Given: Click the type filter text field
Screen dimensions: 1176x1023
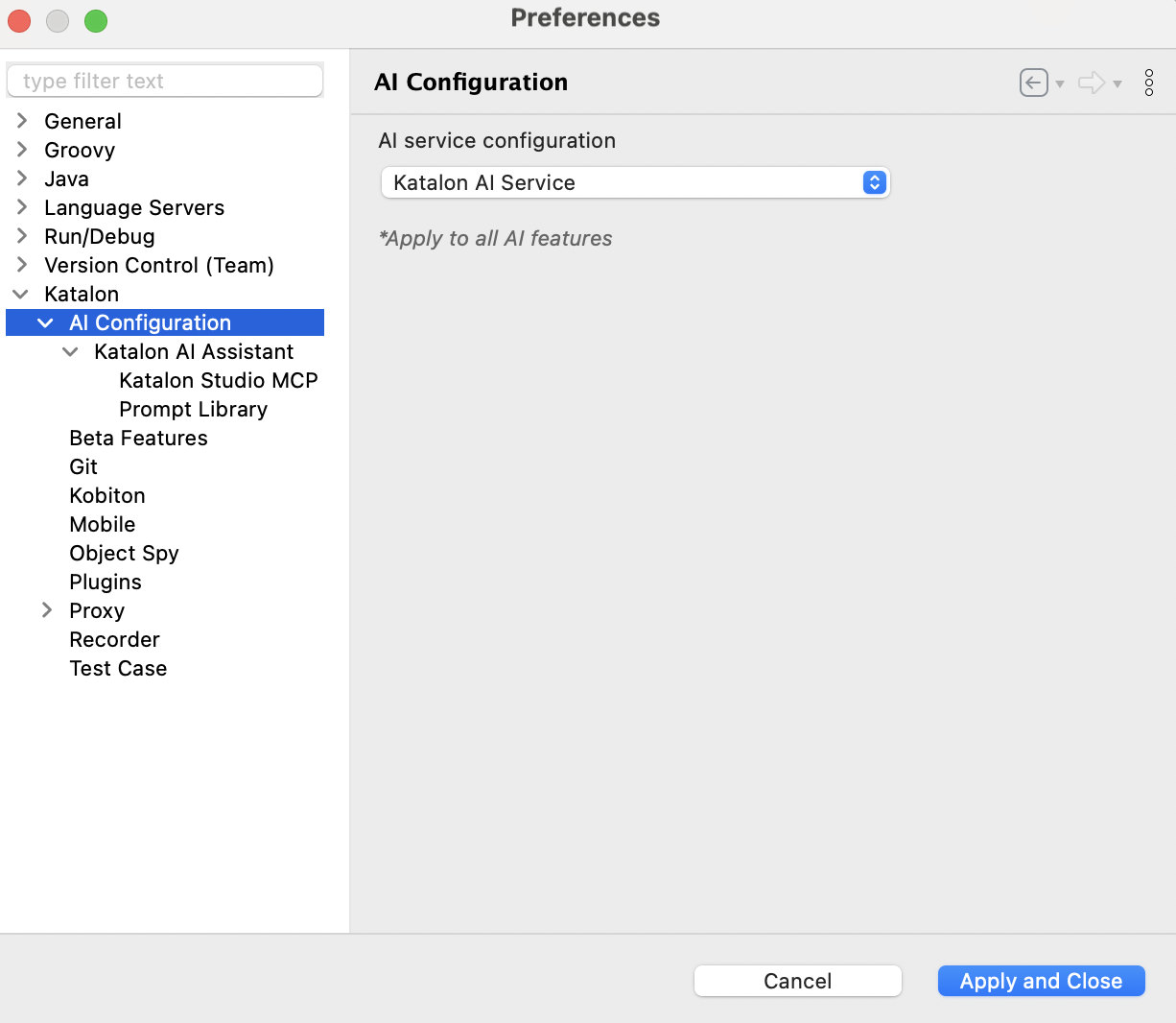Looking at the screenshot, I should pyautogui.click(x=164, y=81).
